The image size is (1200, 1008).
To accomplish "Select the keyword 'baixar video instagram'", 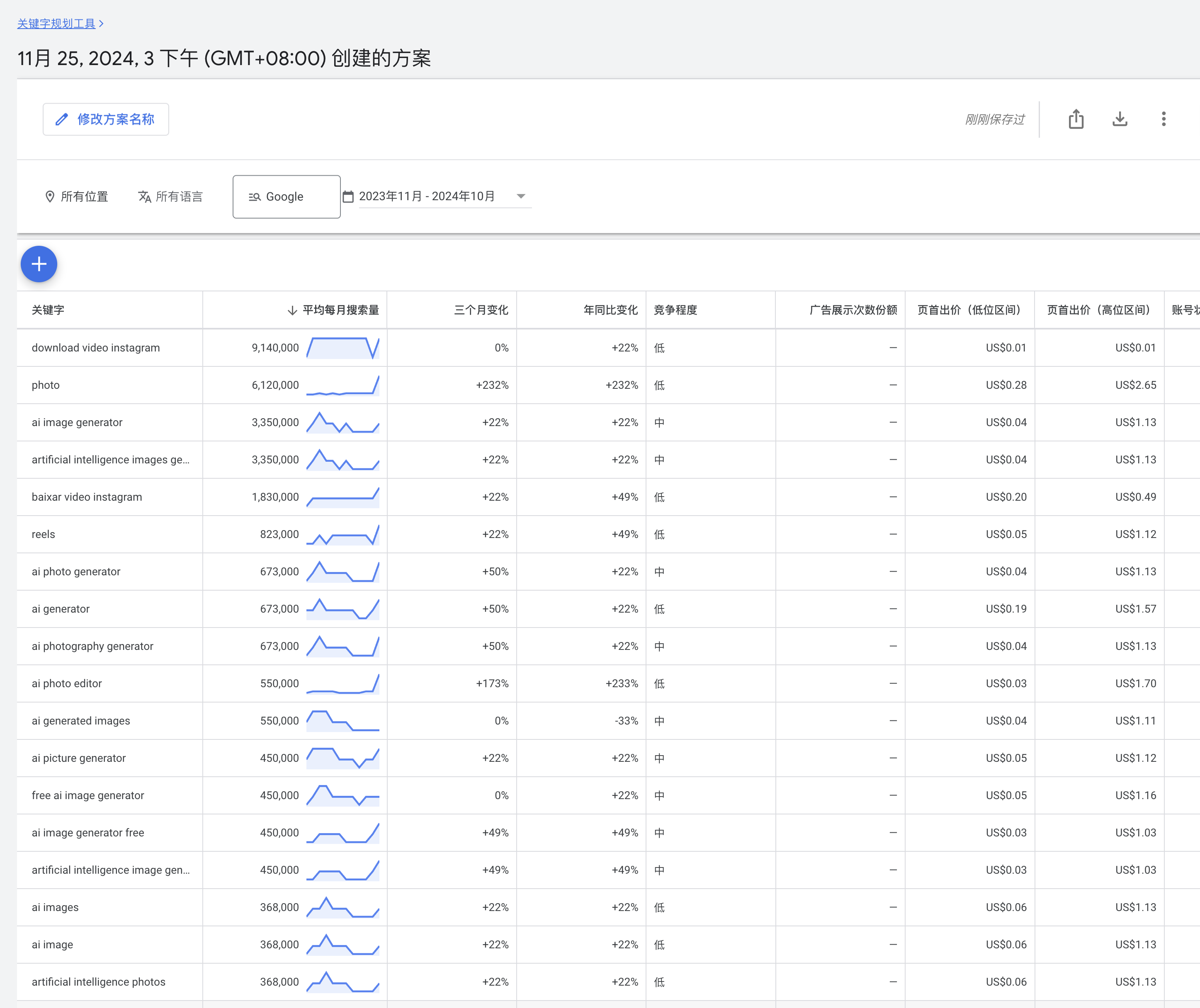I will click(87, 497).
